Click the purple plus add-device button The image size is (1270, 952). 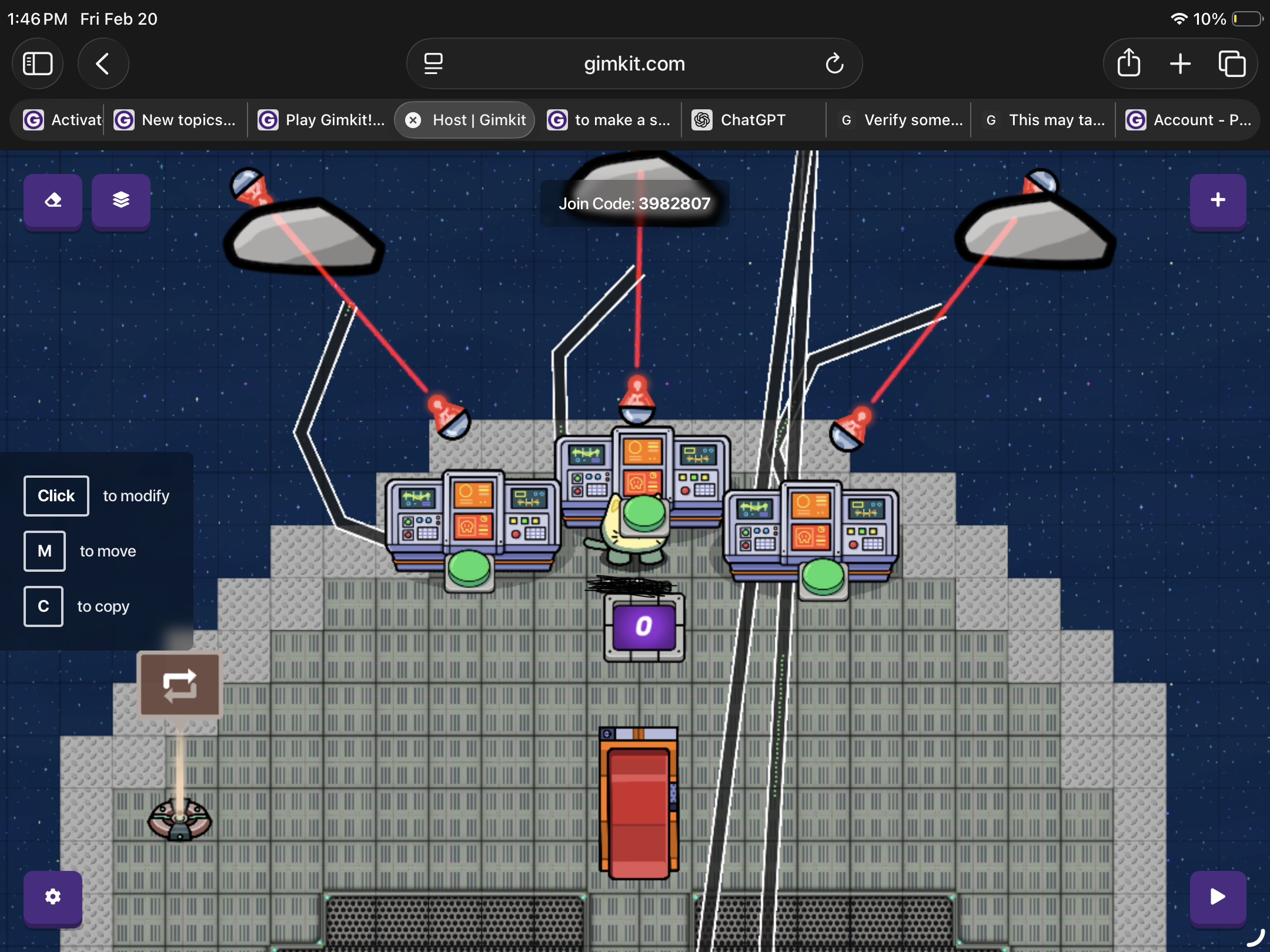[1218, 200]
